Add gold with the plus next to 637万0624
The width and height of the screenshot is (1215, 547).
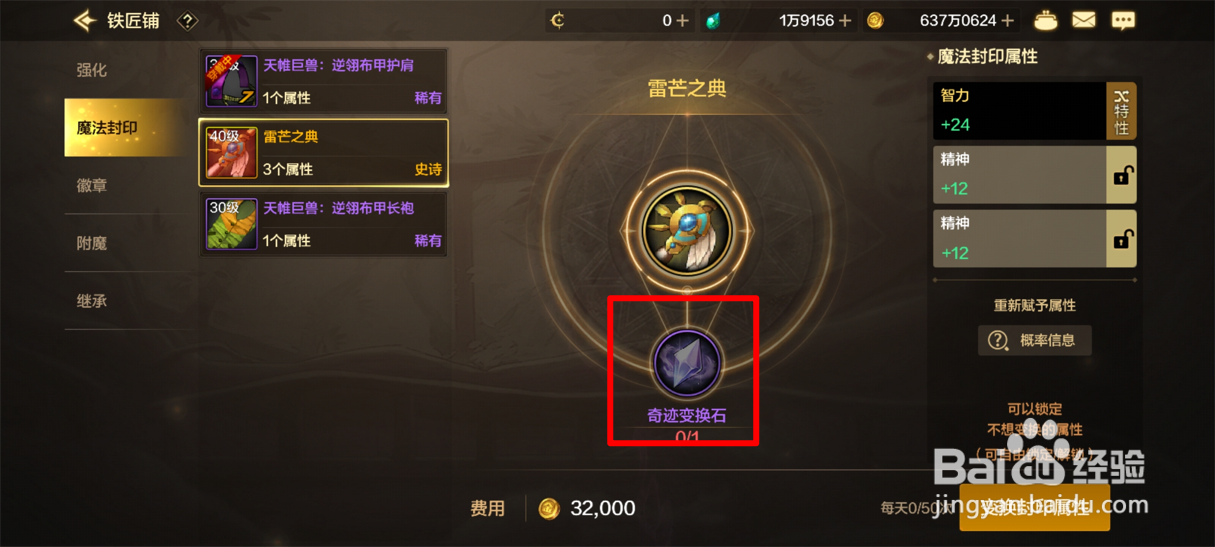1007,20
